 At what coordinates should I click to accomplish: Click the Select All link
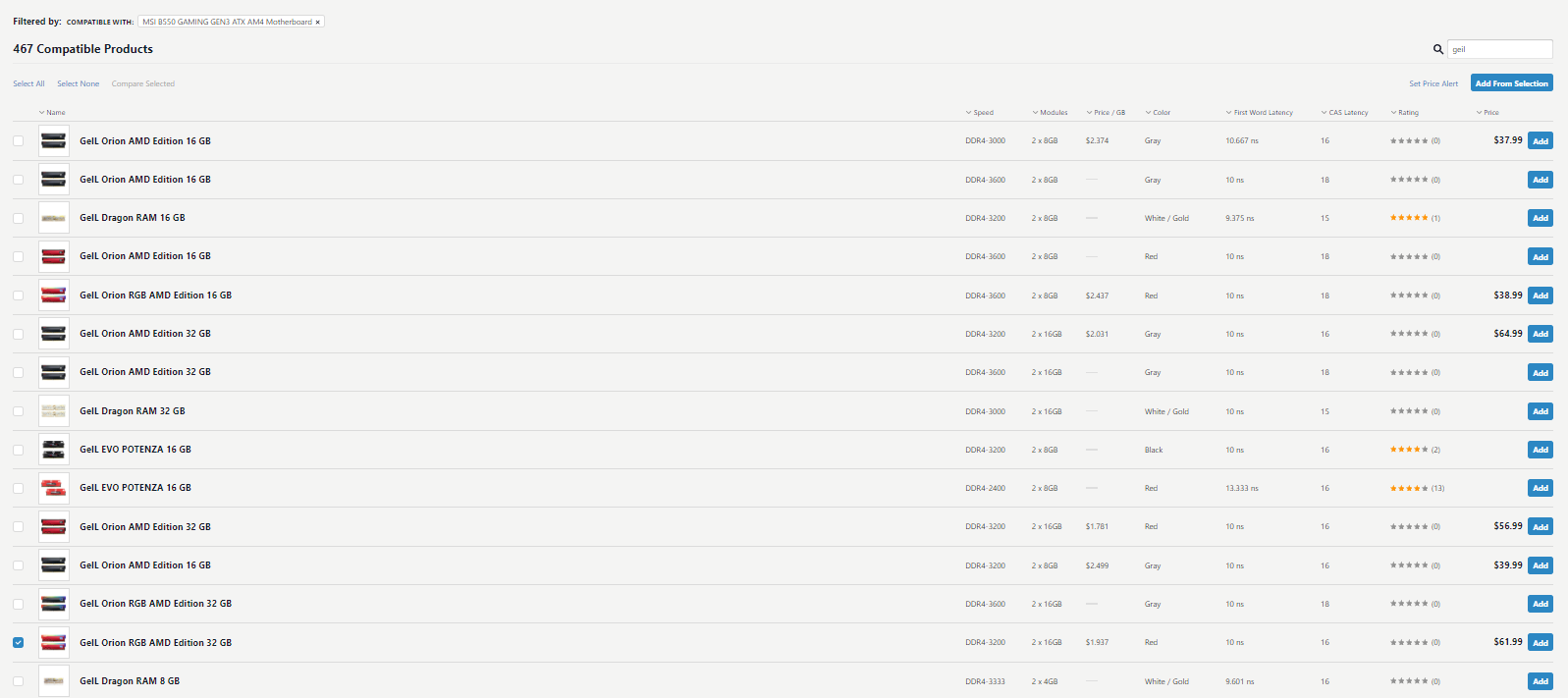click(x=28, y=83)
